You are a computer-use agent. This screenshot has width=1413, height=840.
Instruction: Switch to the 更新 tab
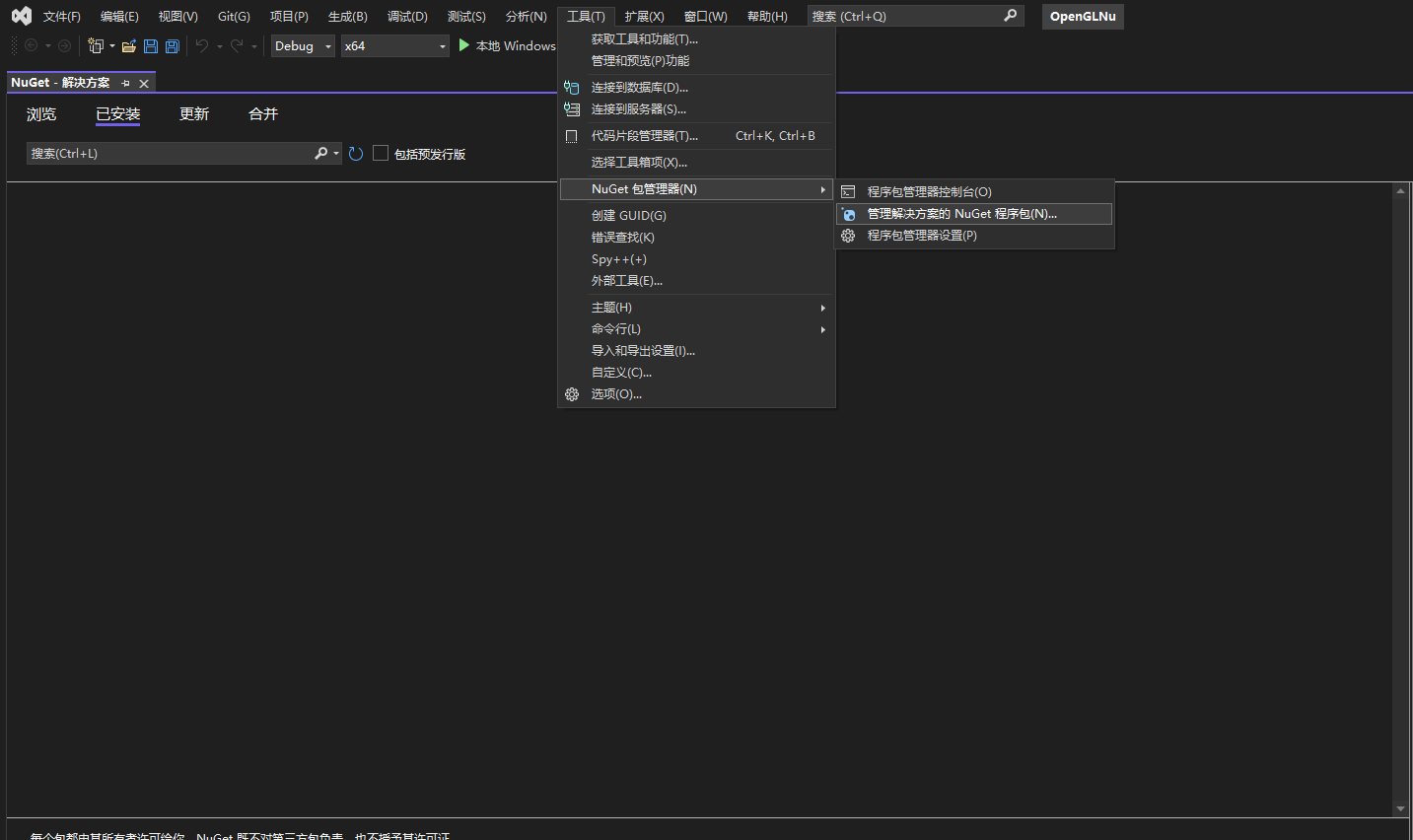(194, 114)
